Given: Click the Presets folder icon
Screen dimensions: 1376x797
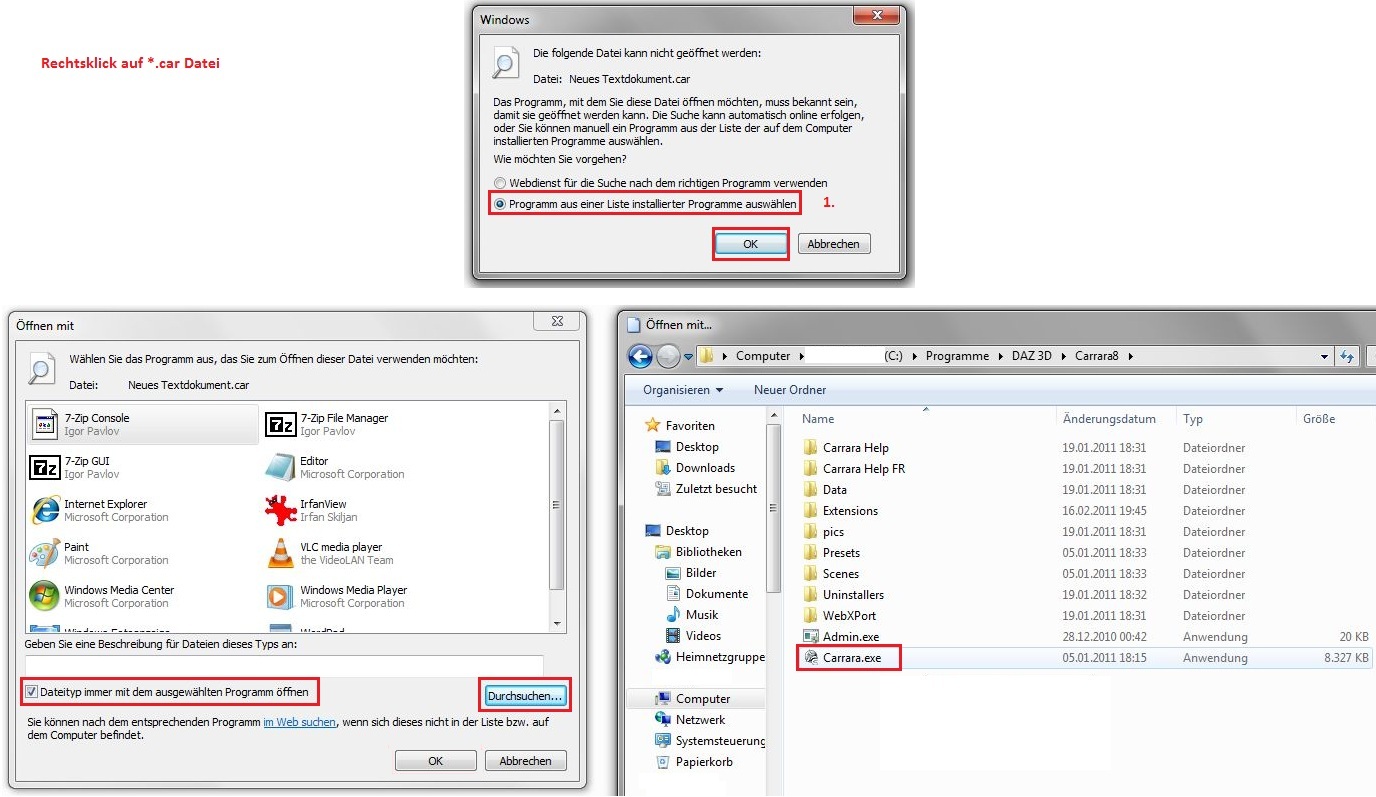Looking at the screenshot, I should [x=811, y=553].
